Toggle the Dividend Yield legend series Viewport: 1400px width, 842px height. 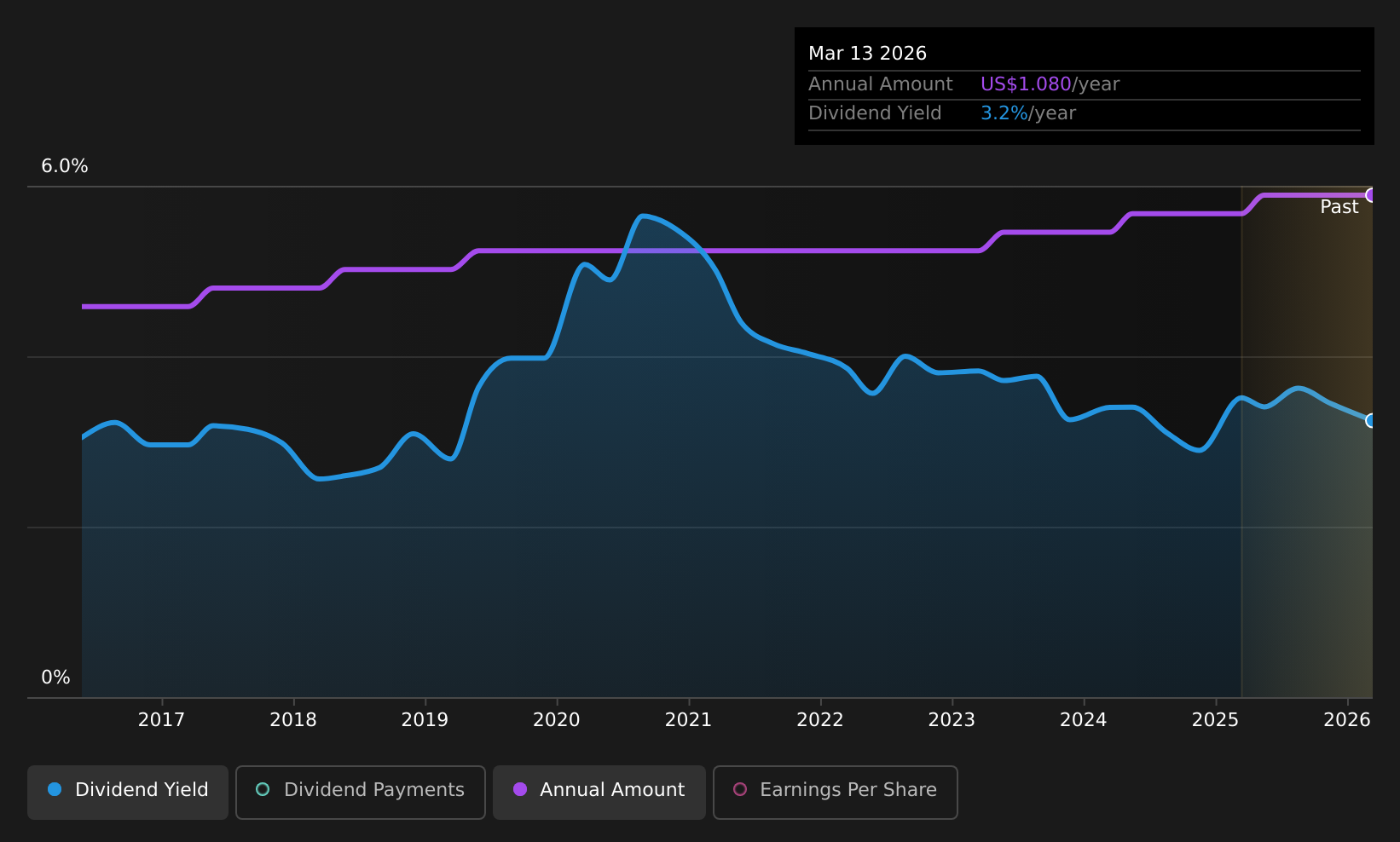pyautogui.click(x=128, y=792)
